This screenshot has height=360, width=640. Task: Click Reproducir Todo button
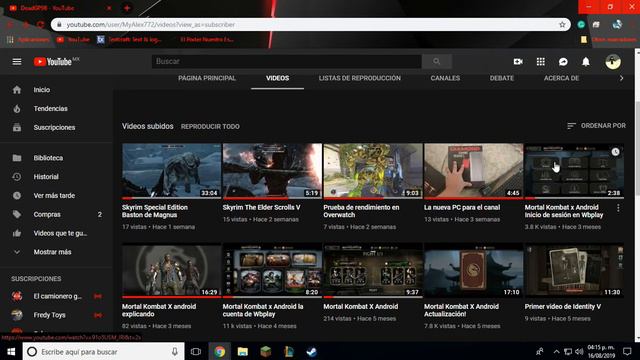tap(210, 127)
